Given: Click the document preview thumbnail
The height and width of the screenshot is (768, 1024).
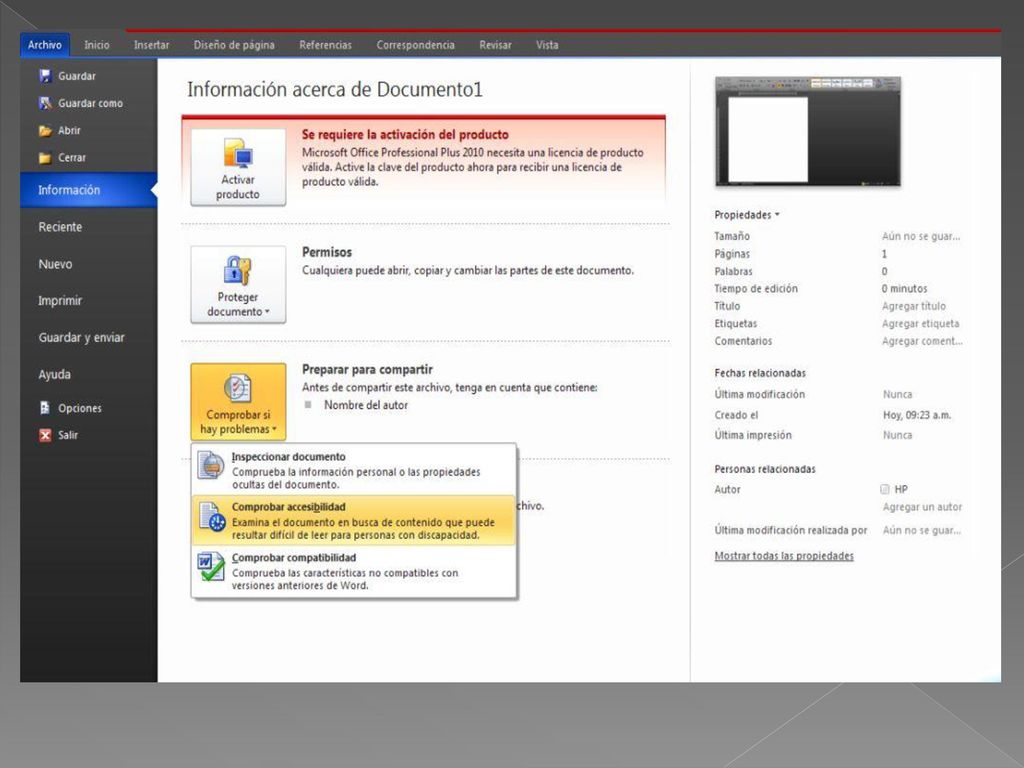Looking at the screenshot, I should pyautogui.click(x=808, y=131).
